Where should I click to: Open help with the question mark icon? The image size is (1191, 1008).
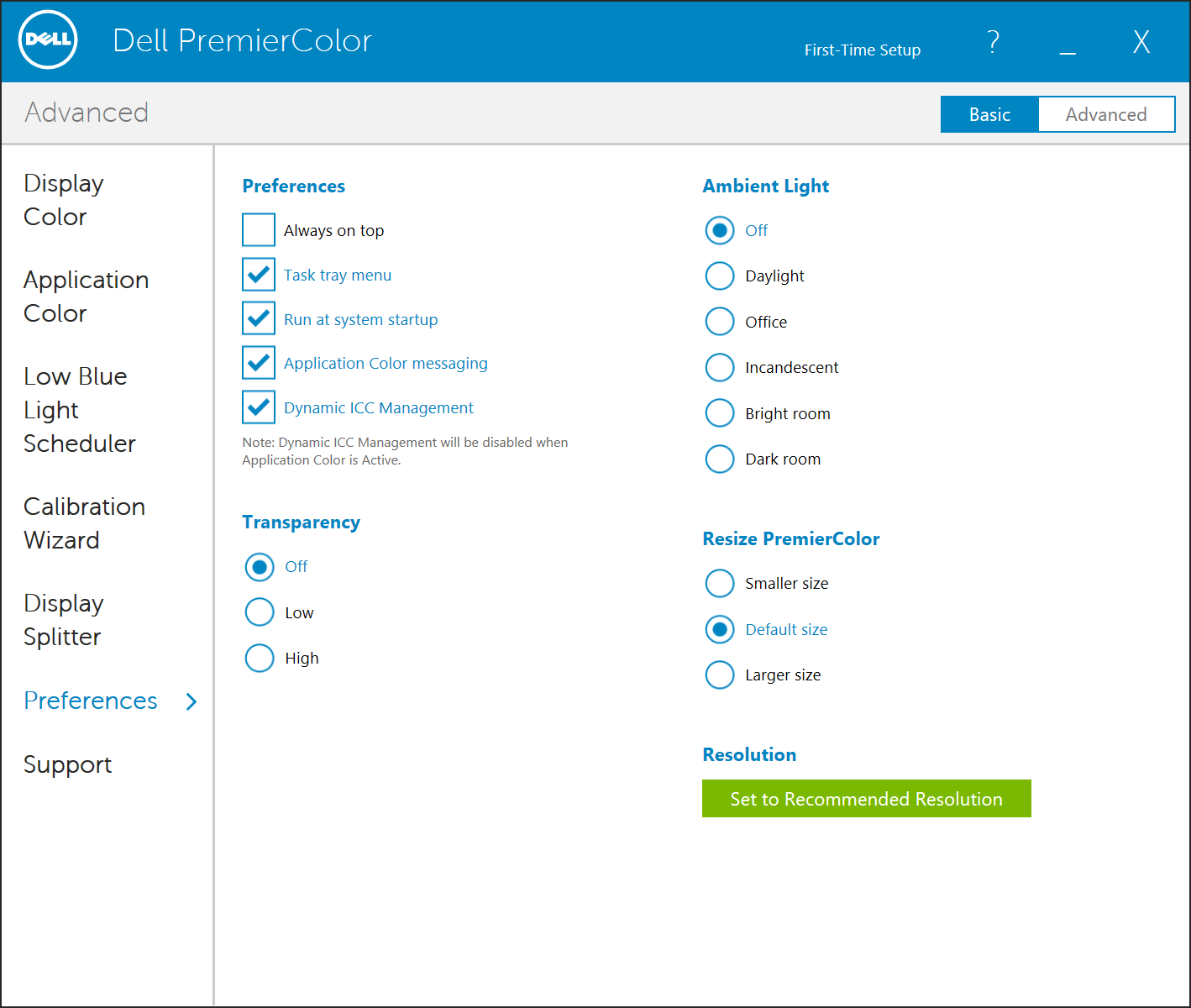(x=993, y=41)
